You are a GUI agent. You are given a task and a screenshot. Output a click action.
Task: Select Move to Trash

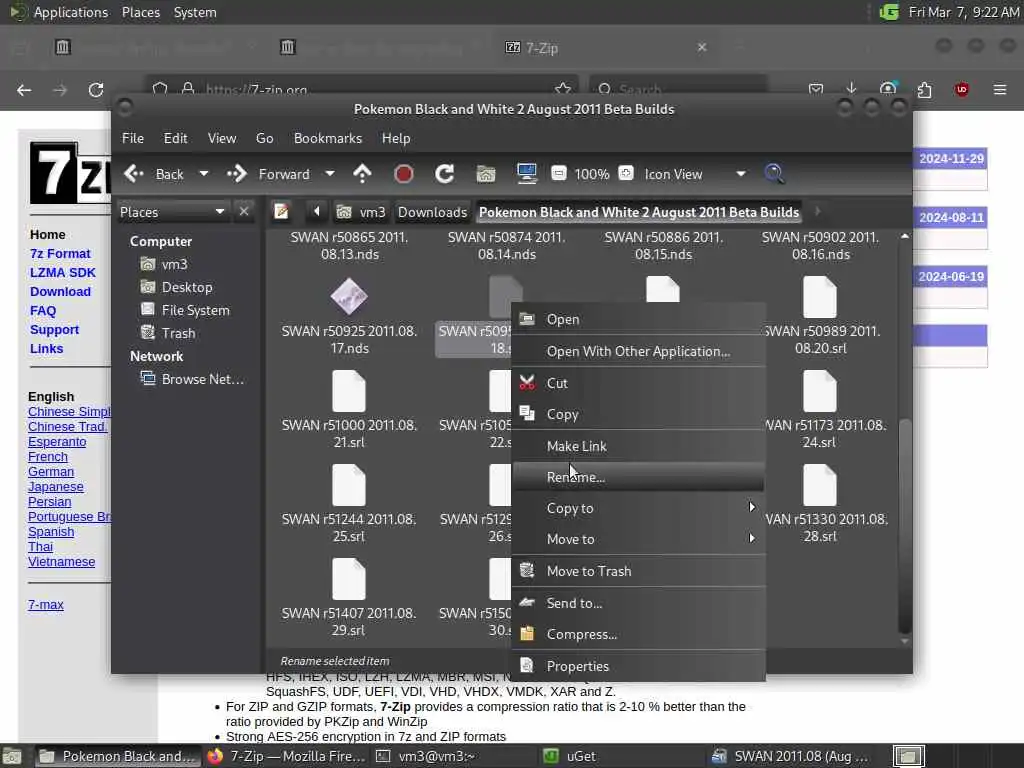click(x=638, y=571)
